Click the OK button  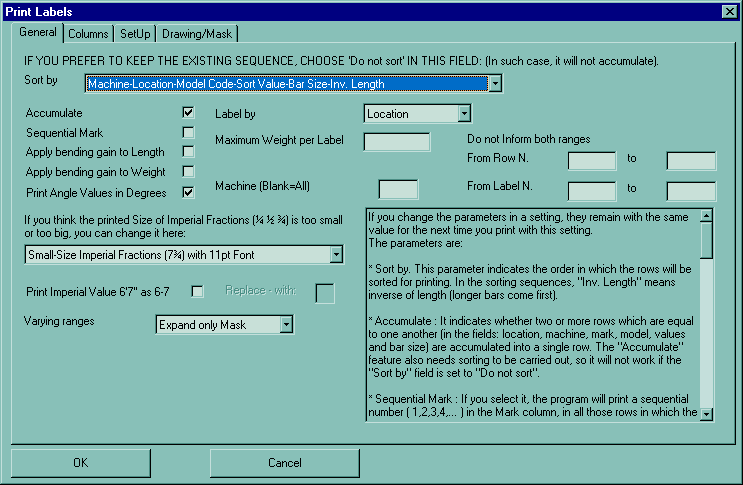[x=80, y=463]
